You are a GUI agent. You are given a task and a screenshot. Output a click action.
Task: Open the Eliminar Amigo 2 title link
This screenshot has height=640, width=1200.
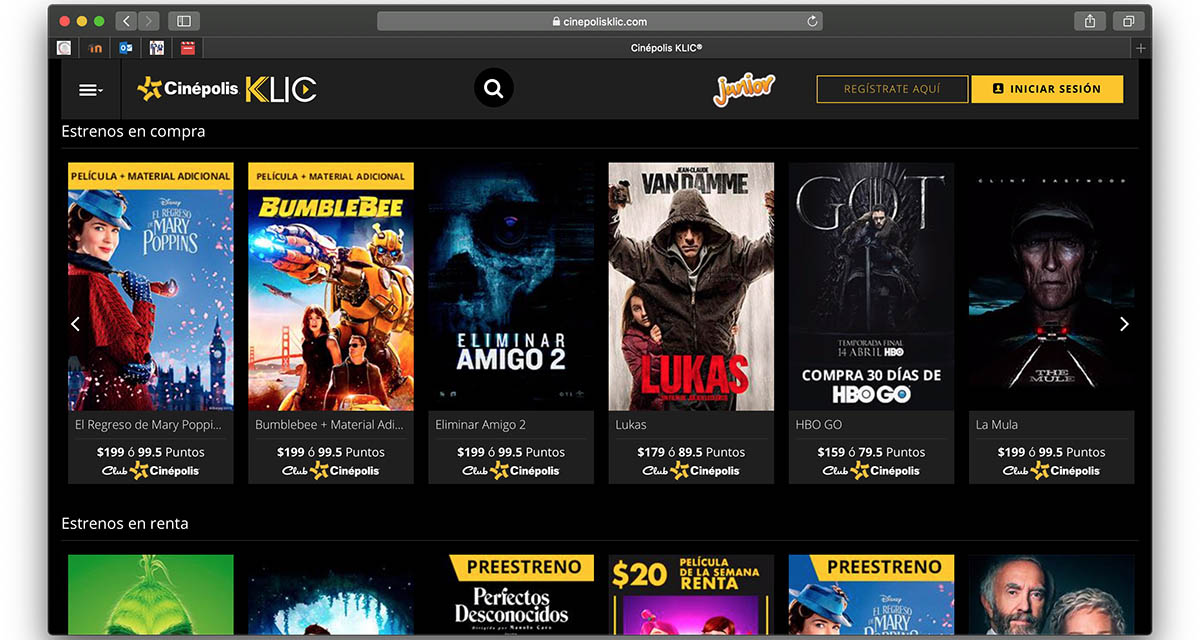coord(481,425)
